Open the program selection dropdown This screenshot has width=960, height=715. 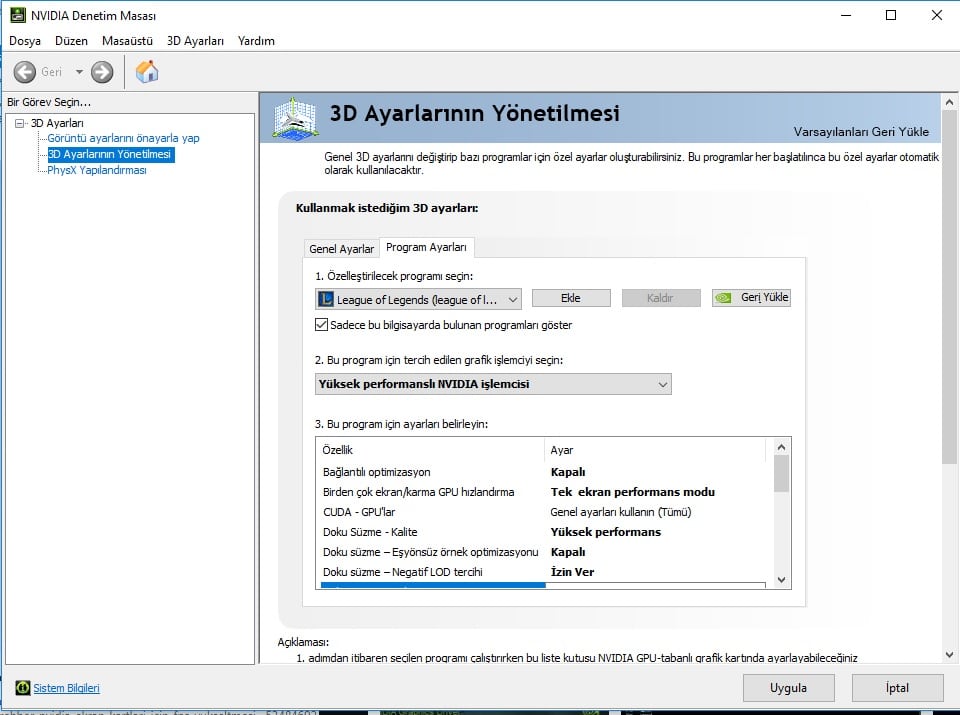coord(419,299)
